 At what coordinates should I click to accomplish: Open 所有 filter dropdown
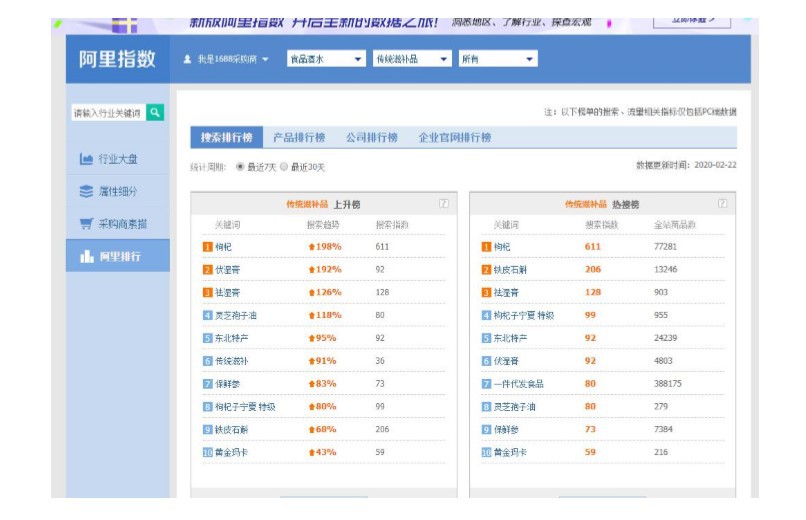coord(498,59)
